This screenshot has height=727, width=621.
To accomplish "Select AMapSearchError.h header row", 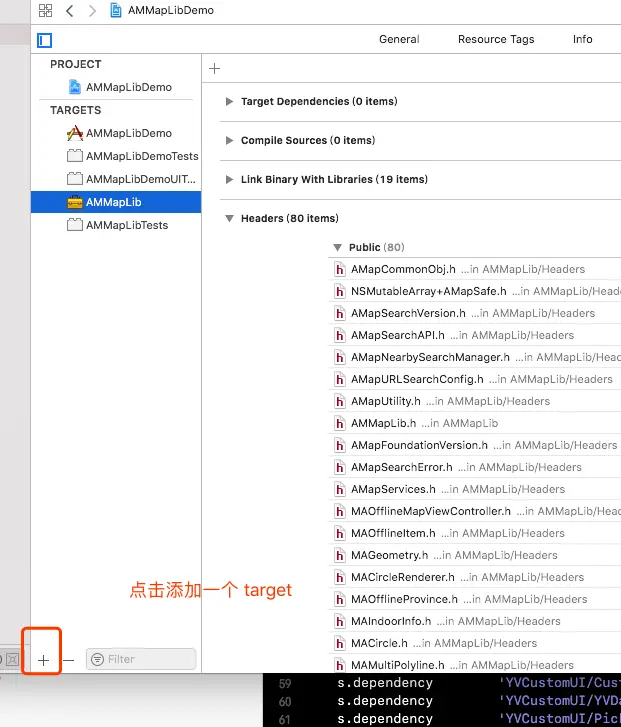I will point(474,467).
